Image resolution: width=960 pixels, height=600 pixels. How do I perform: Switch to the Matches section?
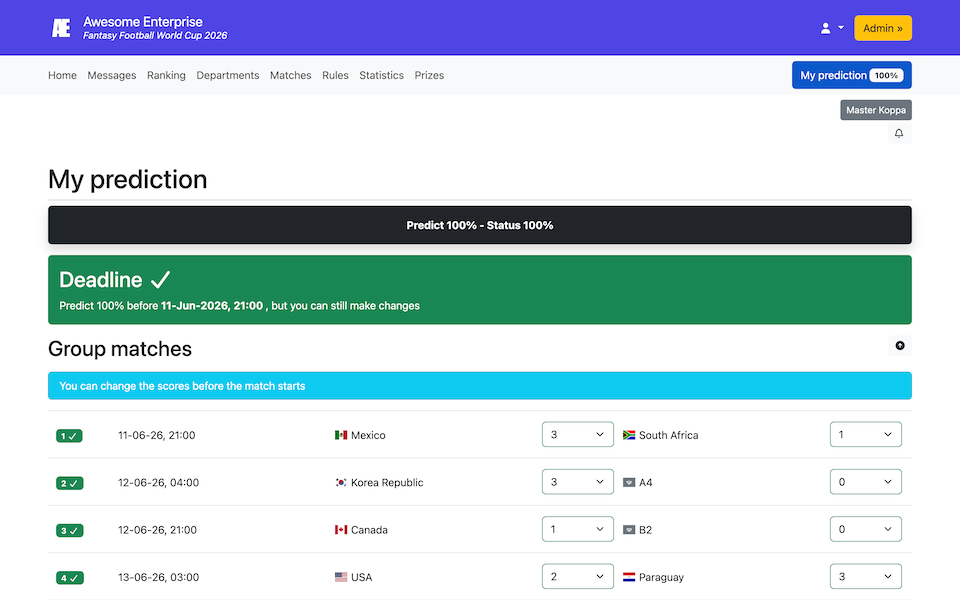coord(290,75)
